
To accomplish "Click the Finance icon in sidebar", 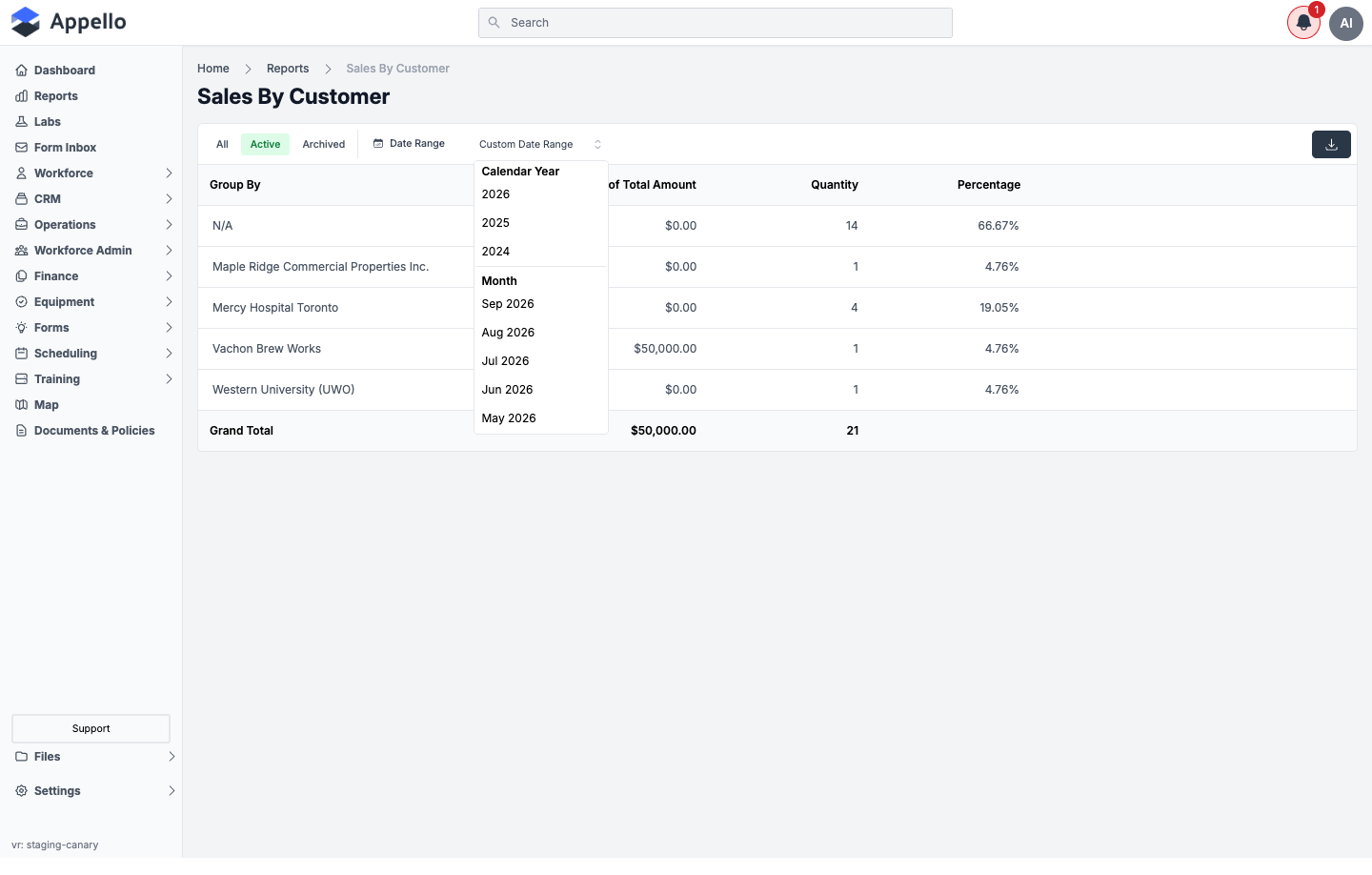I will point(21,276).
